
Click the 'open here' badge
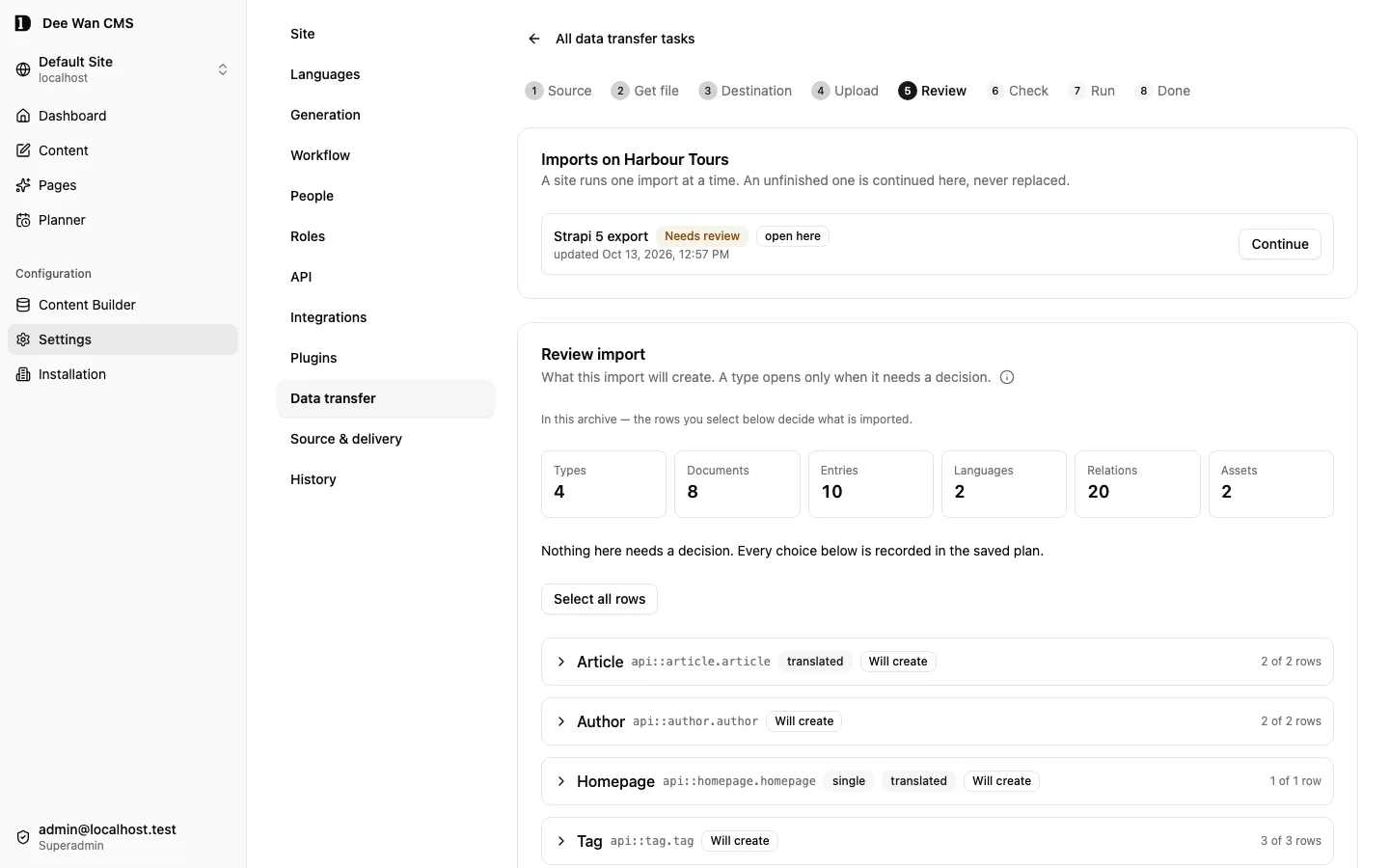coord(793,236)
